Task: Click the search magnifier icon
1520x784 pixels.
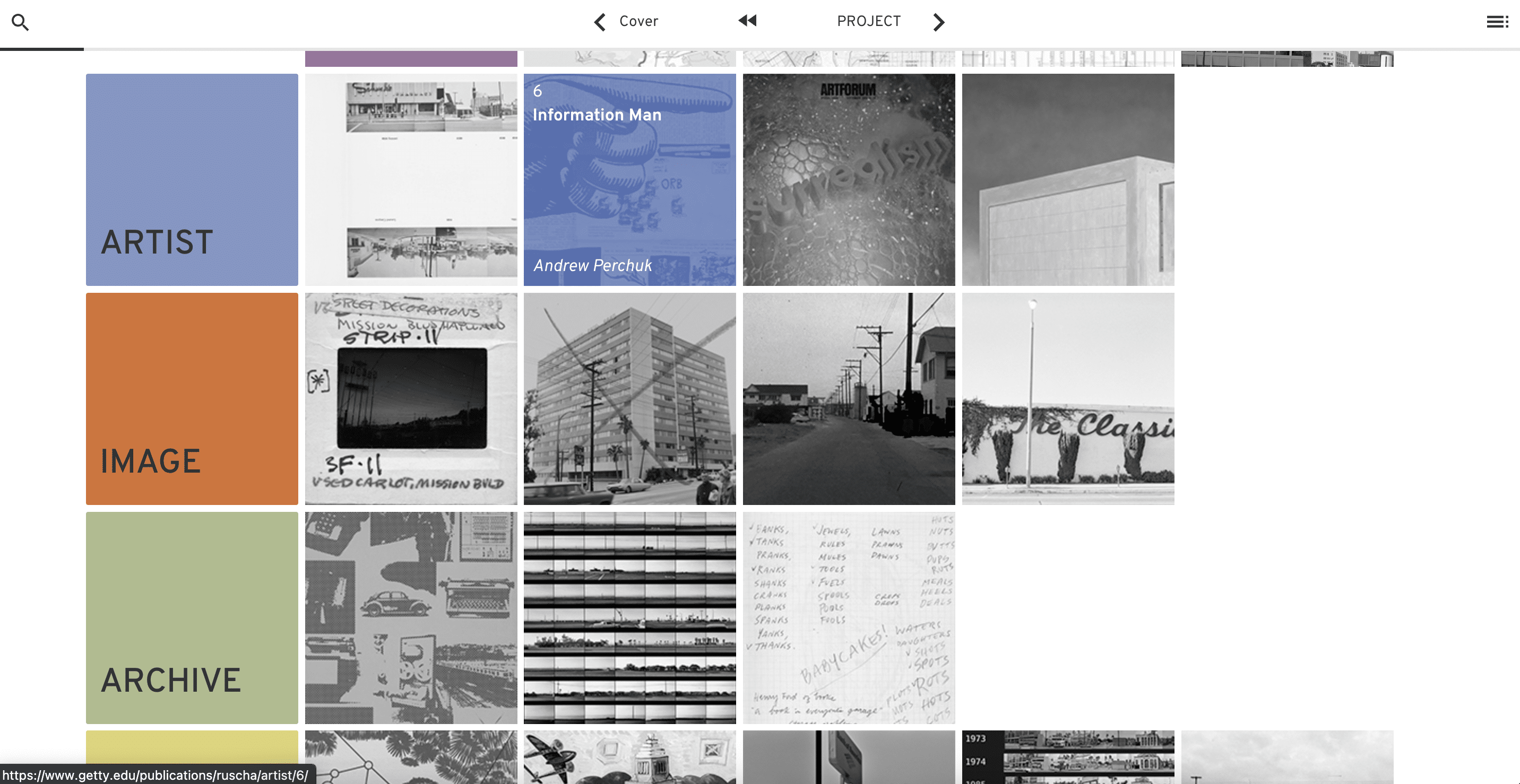Action: (20, 22)
